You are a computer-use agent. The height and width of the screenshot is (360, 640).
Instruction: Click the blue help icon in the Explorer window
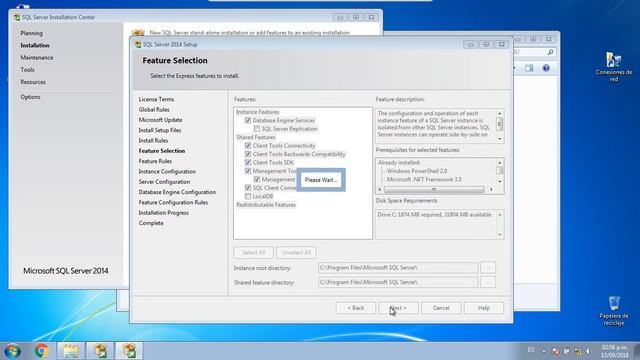pyautogui.click(x=546, y=68)
